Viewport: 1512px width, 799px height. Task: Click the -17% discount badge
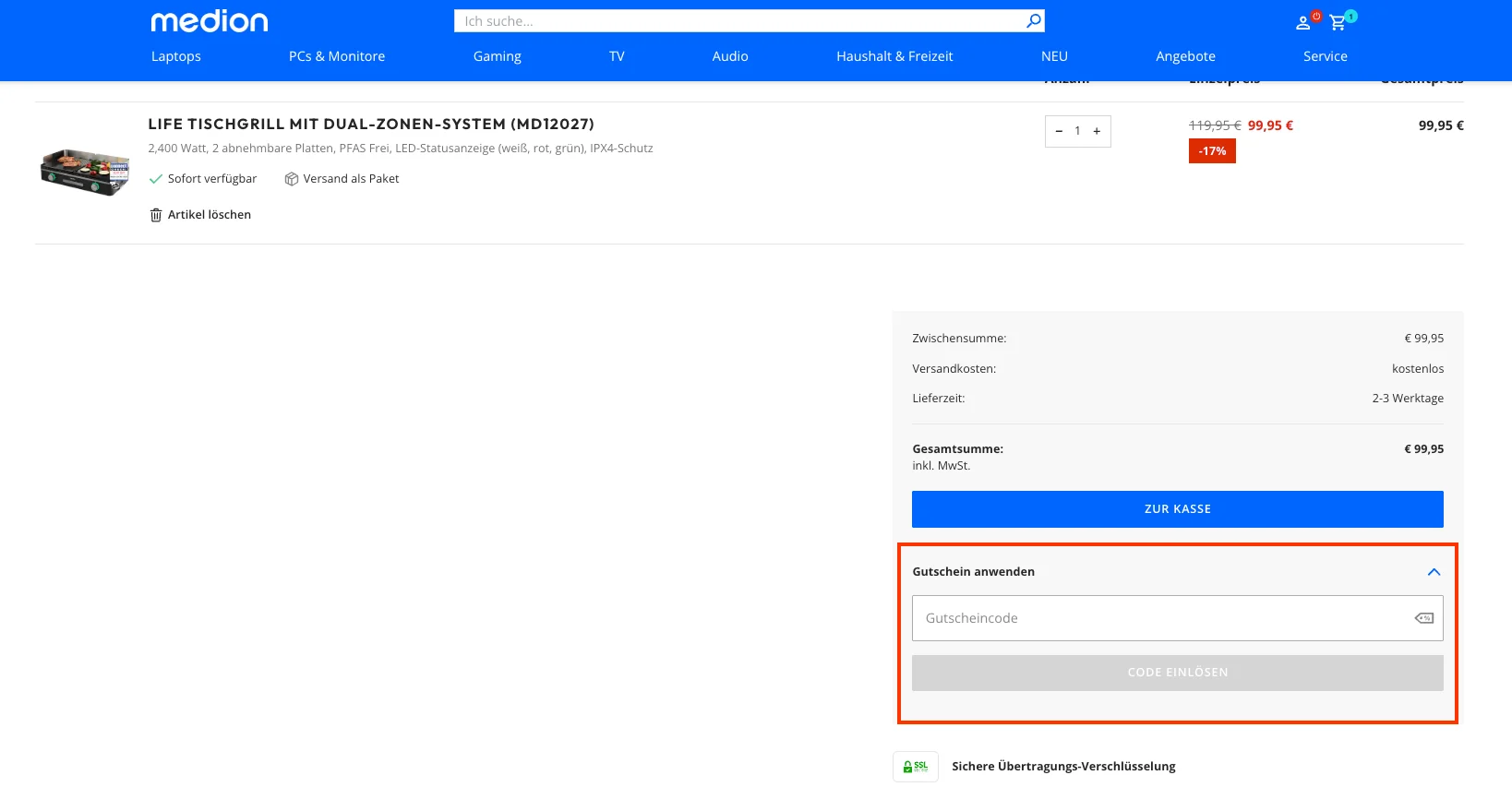[1212, 151]
